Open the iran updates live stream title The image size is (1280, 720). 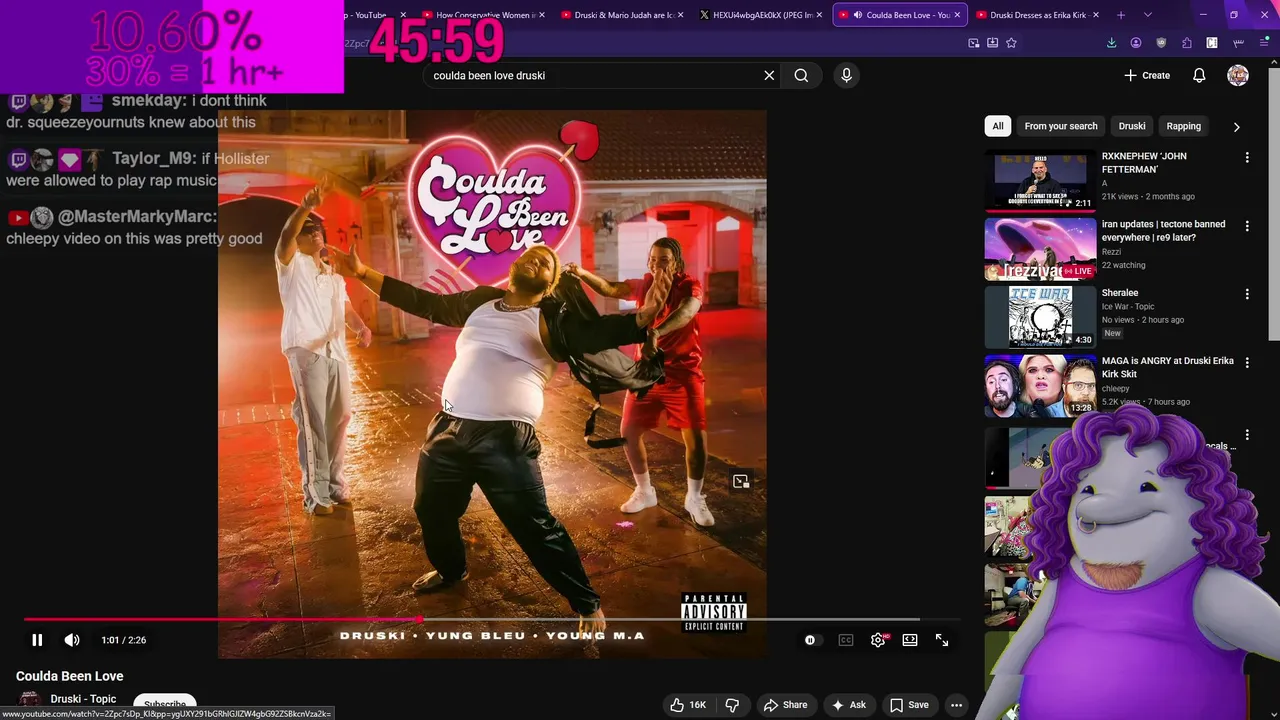[x=1163, y=230]
